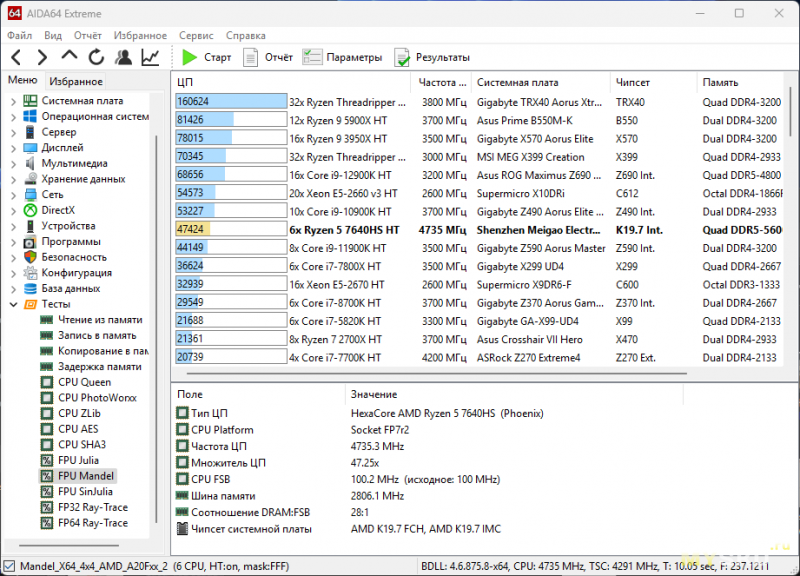Open the Запись в память test

click(97, 336)
